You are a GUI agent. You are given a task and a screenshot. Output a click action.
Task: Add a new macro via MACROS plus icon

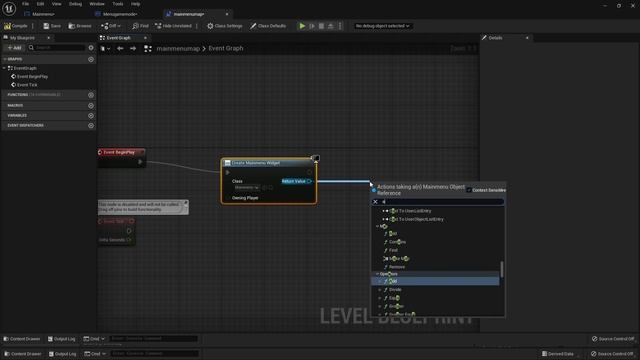tap(91, 105)
